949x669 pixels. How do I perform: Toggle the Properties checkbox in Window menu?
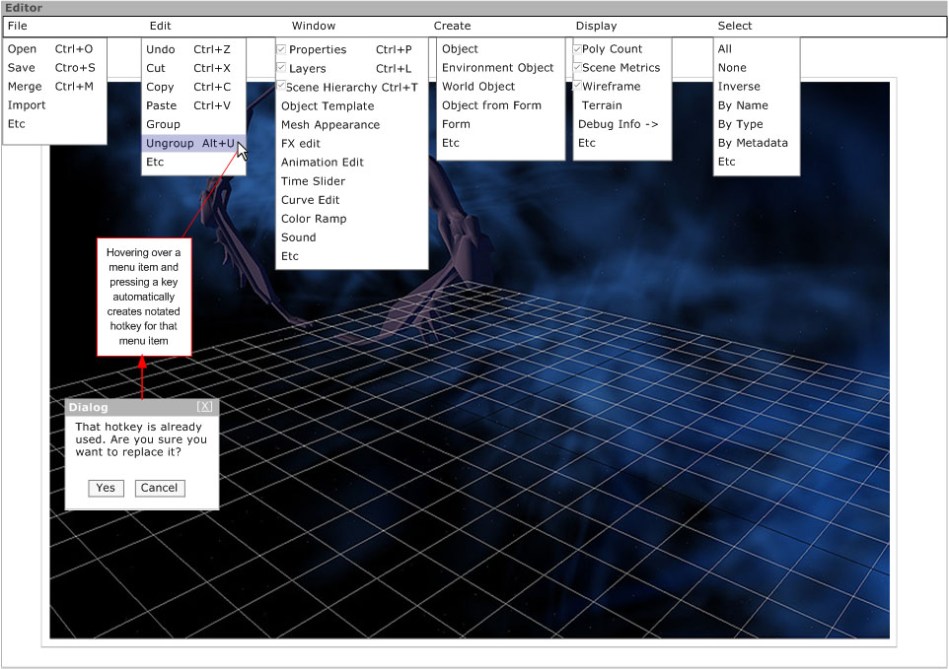pyautogui.click(x=282, y=49)
